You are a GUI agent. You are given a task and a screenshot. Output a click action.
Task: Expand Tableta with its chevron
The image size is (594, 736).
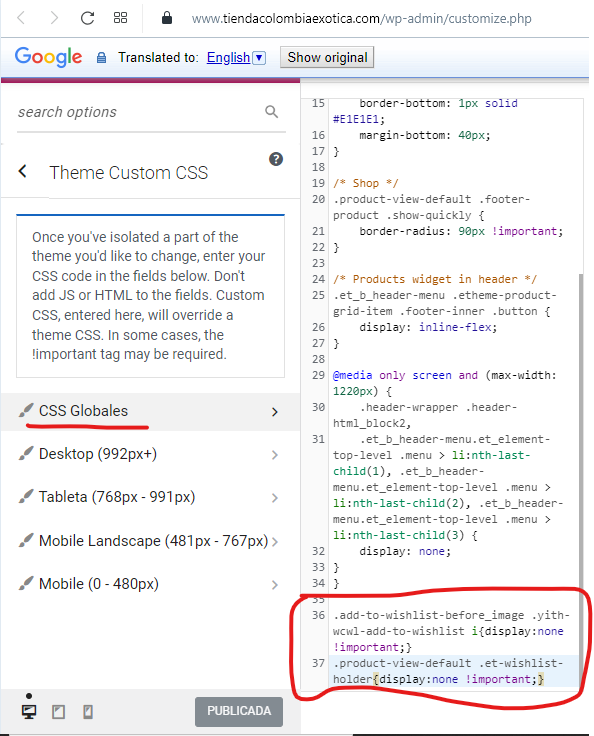[x=275, y=498]
